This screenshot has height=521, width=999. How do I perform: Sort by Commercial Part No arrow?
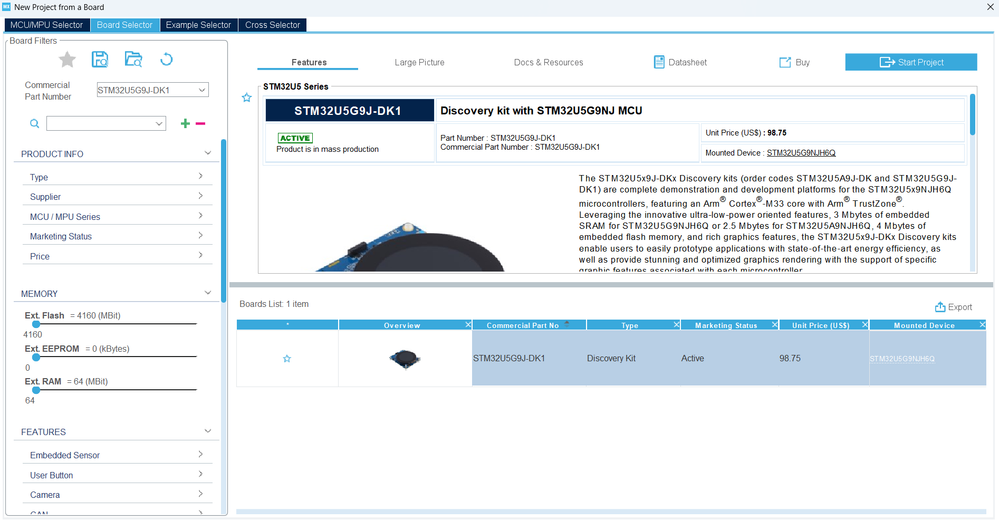pos(566,324)
